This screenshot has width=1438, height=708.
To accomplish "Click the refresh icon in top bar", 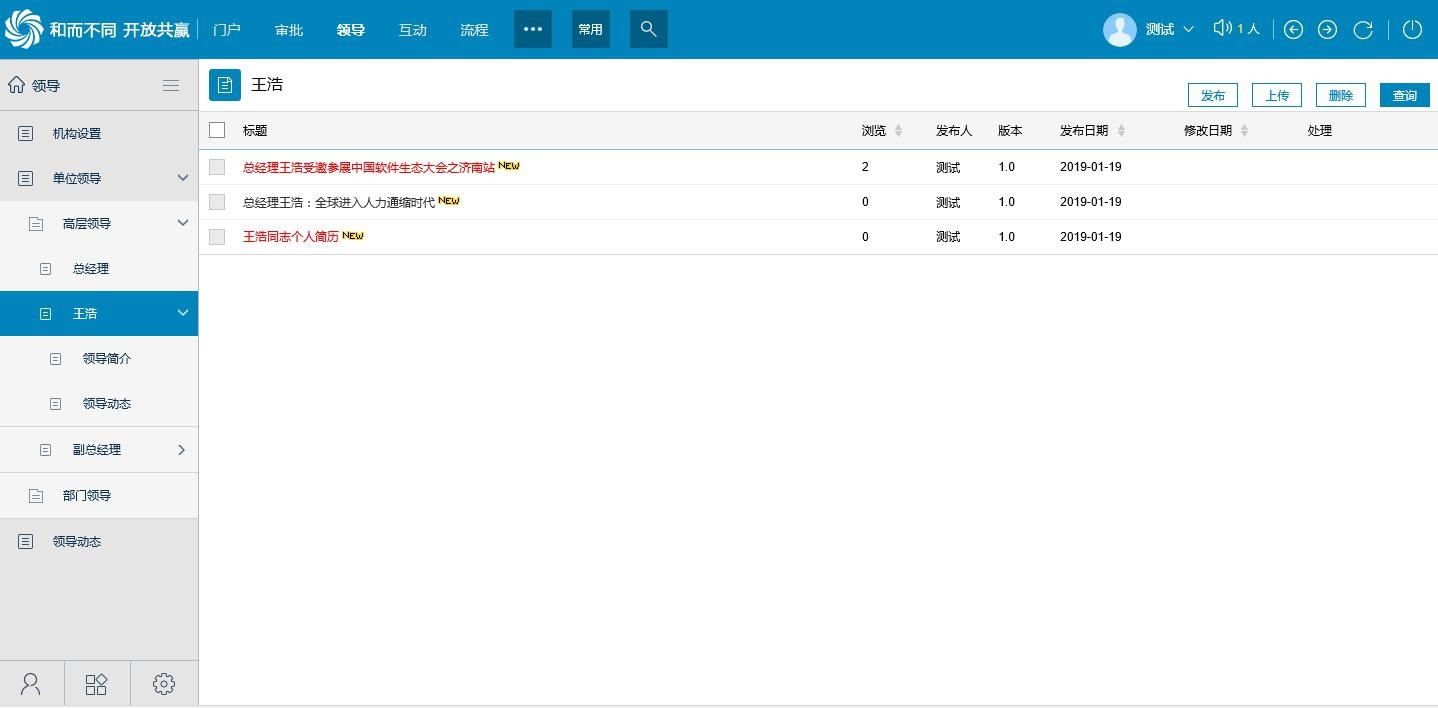I will click(x=1362, y=30).
